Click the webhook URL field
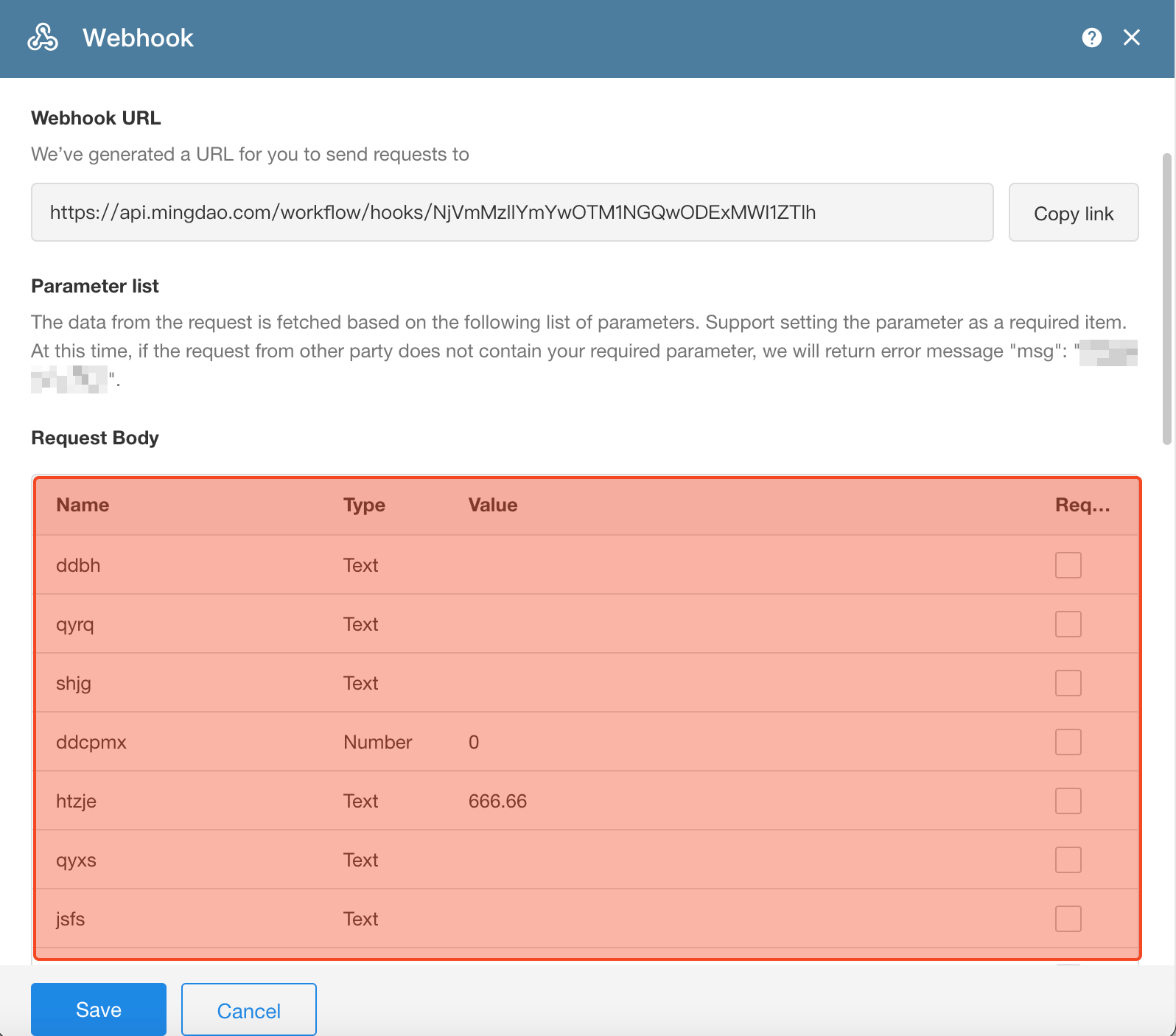This screenshot has width=1176, height=1036. coord(511,213)
